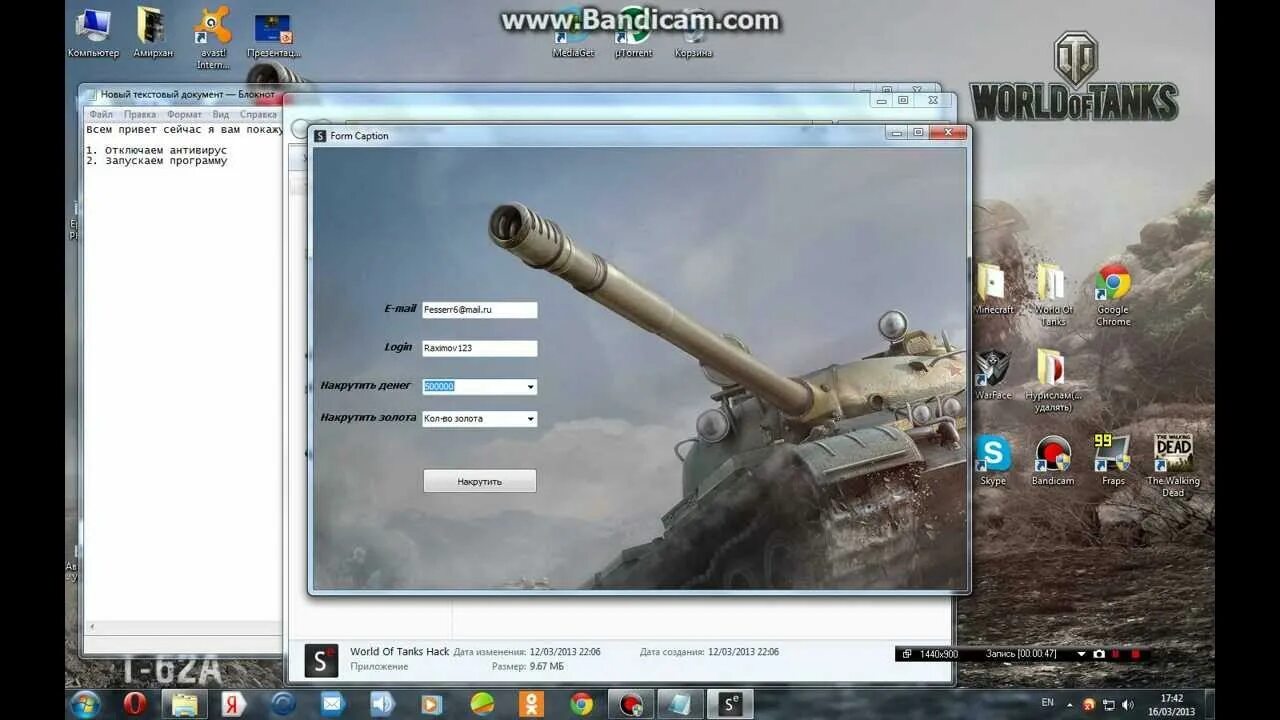Viewport: 1280px width, 720px height.
Task: Open the Корзина recycle bin
Action: [x=693, y=33]
